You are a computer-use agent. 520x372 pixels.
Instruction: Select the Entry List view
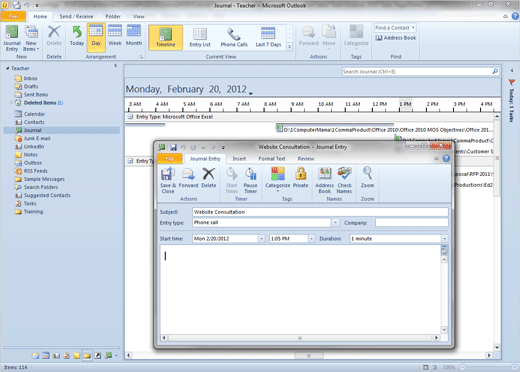[200, 37]
